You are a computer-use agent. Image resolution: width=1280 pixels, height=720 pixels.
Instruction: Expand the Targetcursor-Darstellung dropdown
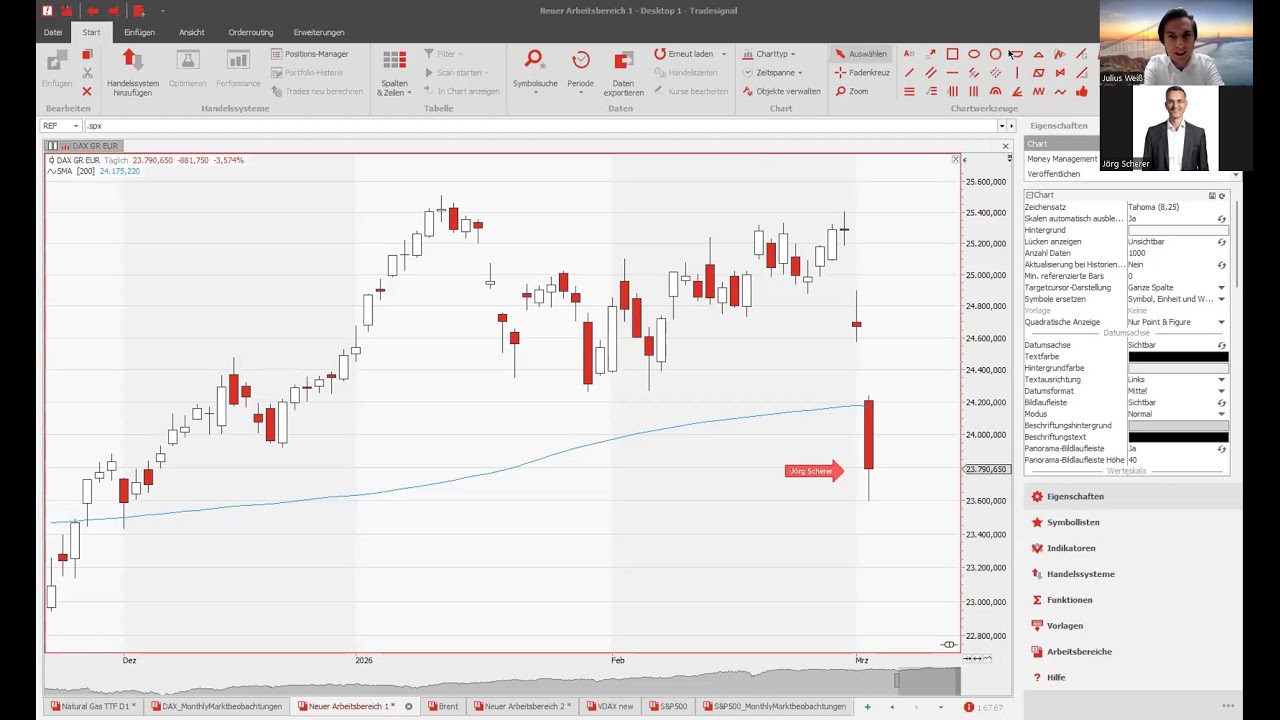[x=1221, y=288]
